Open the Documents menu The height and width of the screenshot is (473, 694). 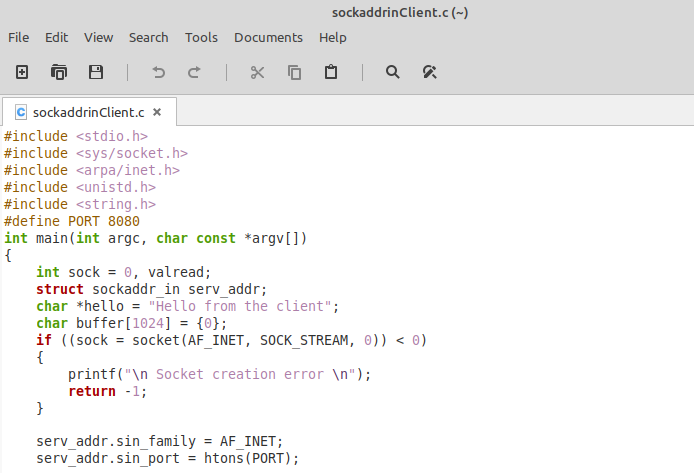click(x=268, y=37)
